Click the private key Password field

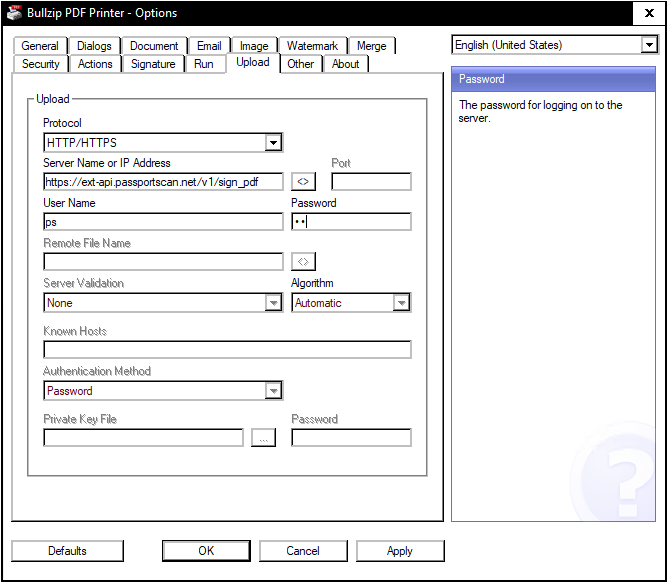click(x=351, y=438)
